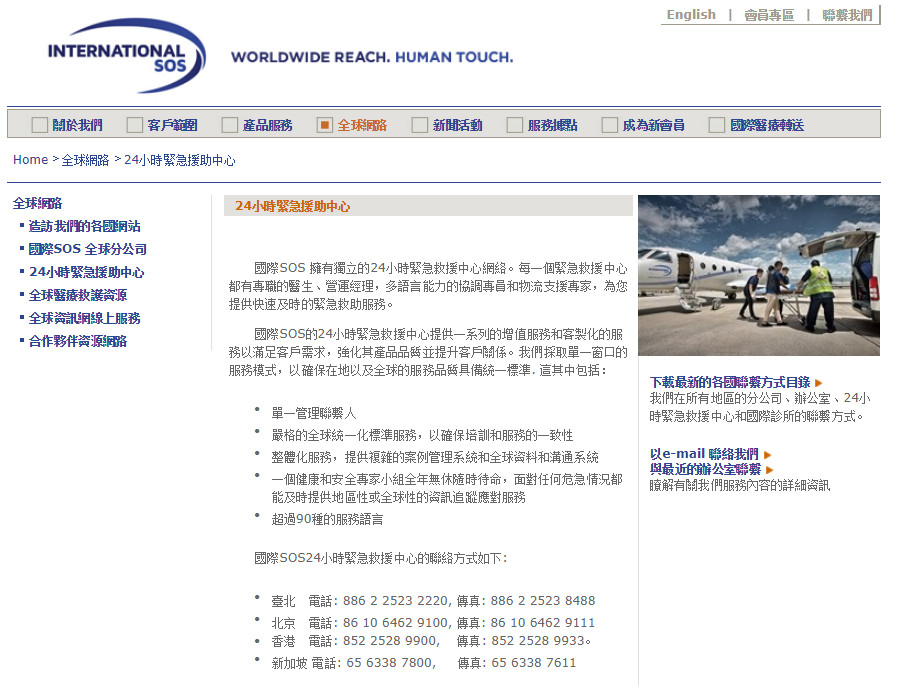The width and height of the screenshot is (907, 686).
Task: Open 造訪我們的各國網站 in the sidebar
Action: (84, 226)
